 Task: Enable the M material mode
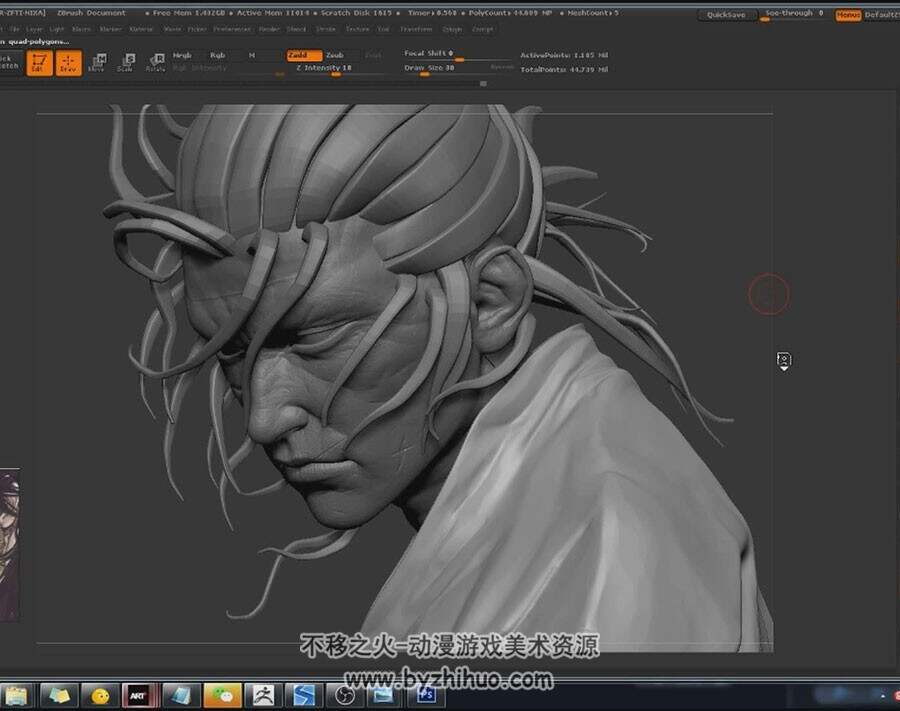[x=251, y=56]
